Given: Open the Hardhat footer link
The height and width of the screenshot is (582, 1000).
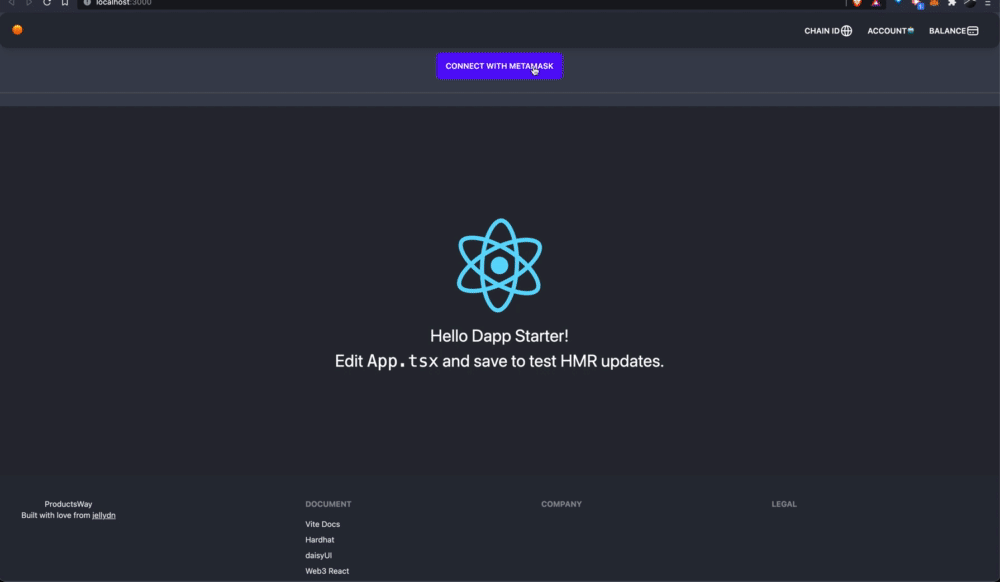Looking at the screenshot, I should tap(320, 540).
